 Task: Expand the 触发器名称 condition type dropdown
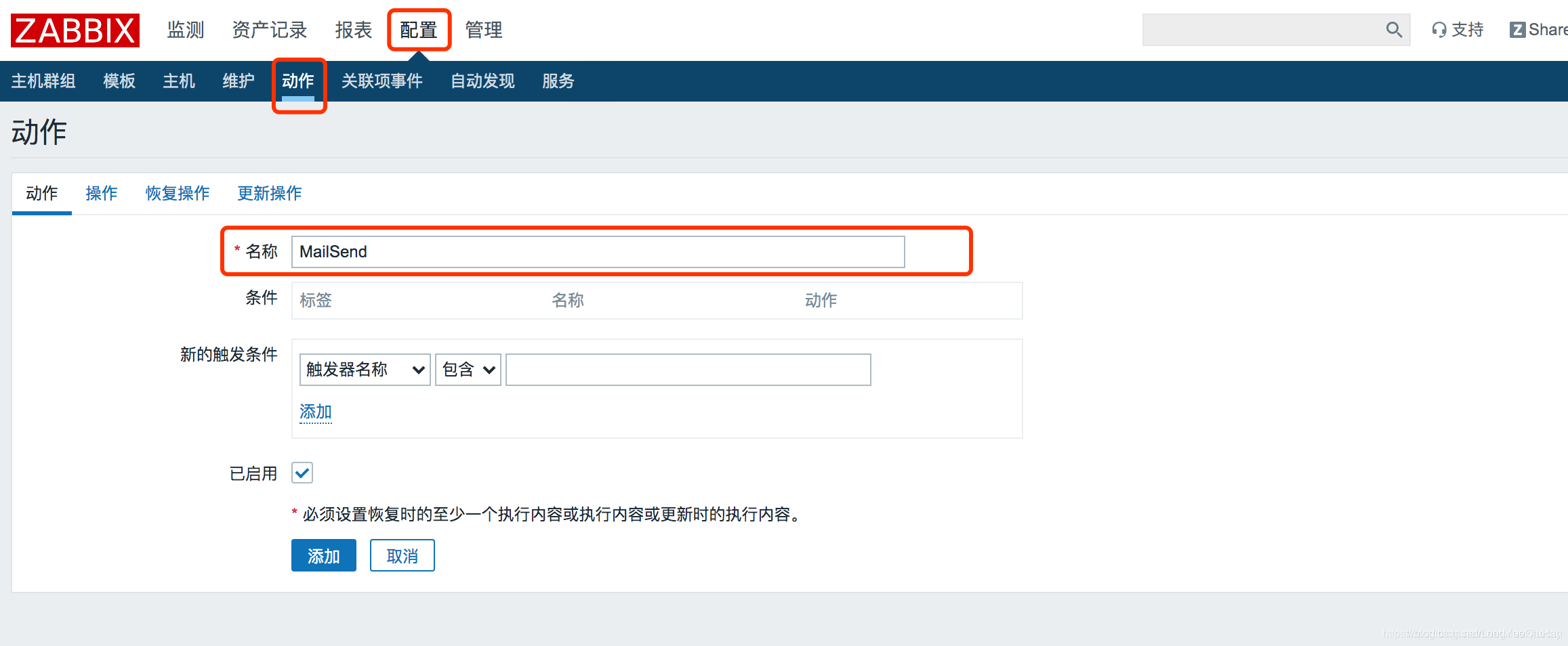pos(365,370)
